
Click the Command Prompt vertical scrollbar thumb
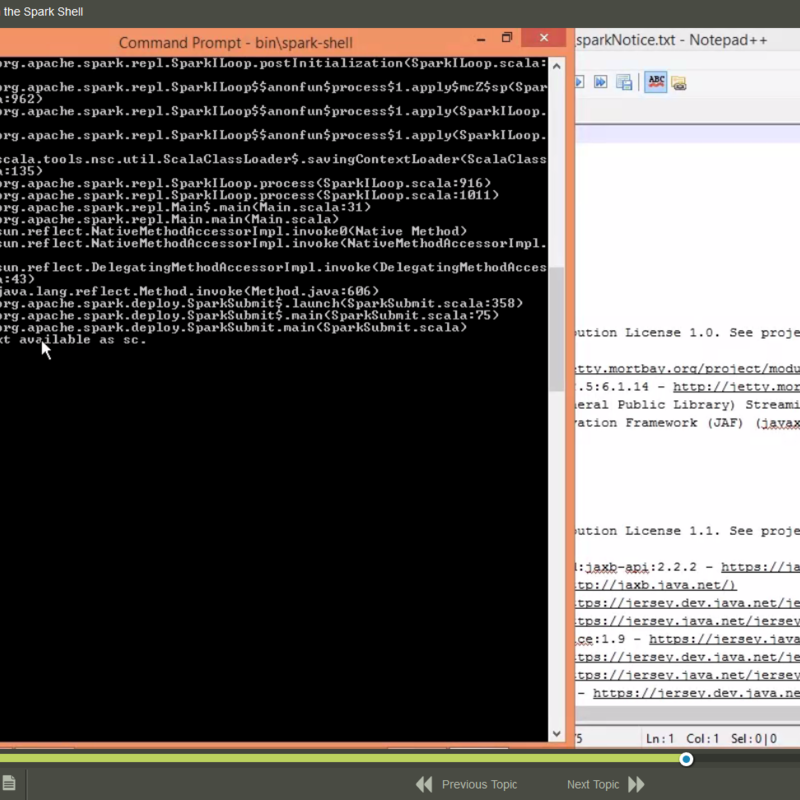[x=557, y=329]
